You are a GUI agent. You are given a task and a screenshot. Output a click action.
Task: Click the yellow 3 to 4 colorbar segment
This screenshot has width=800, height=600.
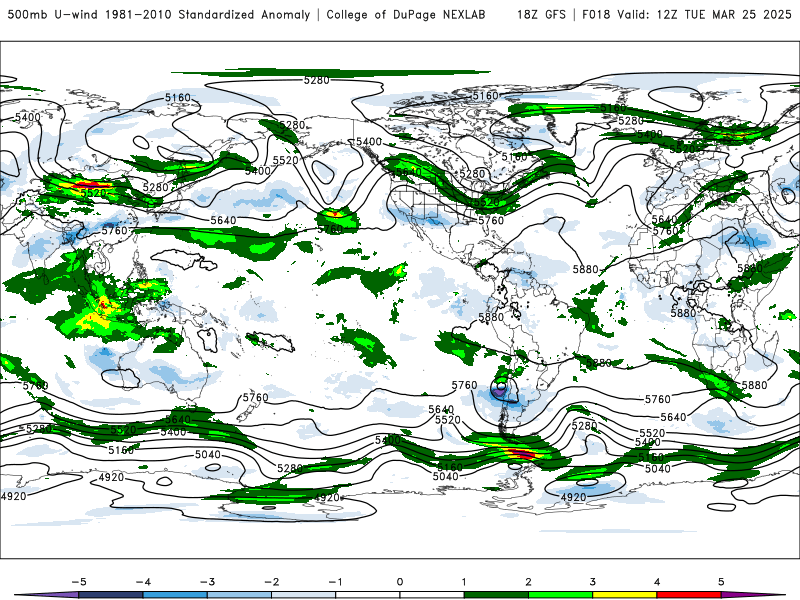624,596
